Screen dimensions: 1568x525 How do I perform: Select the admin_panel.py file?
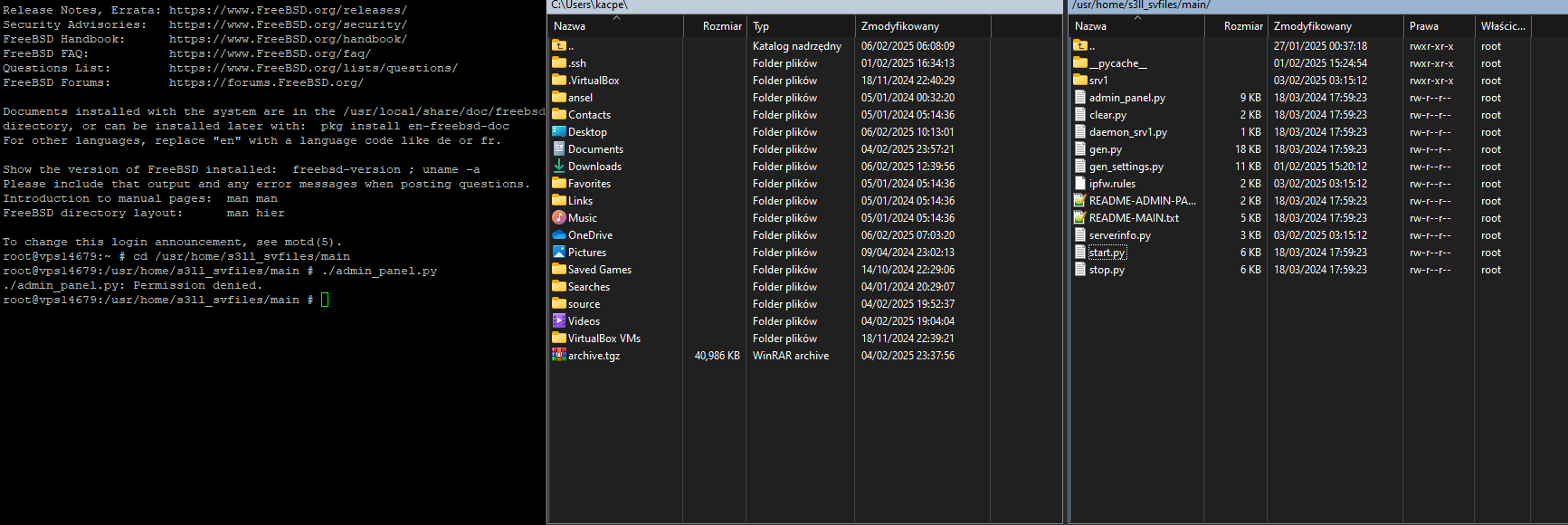(x=1126, y=98)
